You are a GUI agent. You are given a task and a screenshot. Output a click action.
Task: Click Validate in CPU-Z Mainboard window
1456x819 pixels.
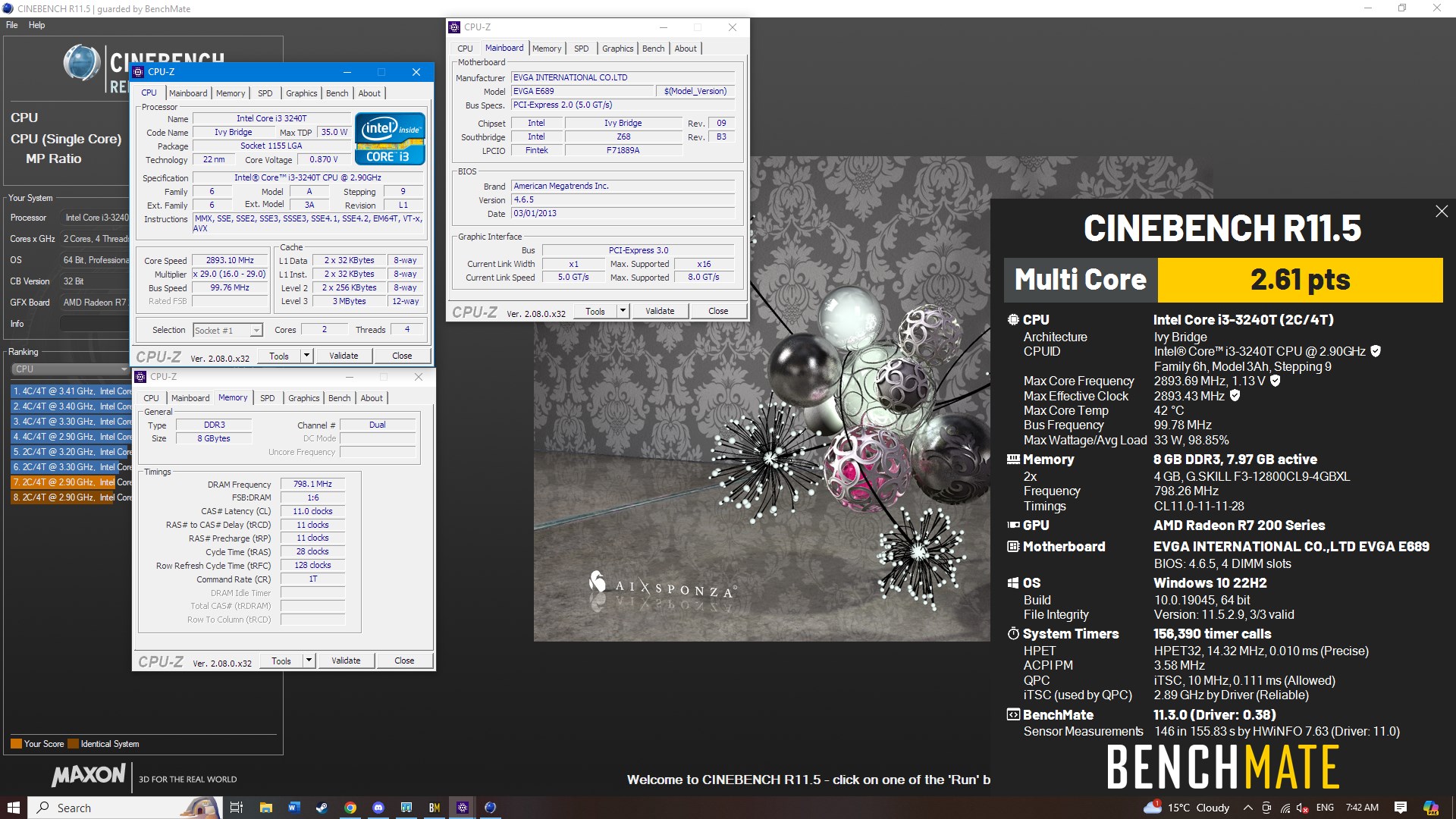(660, 311)
